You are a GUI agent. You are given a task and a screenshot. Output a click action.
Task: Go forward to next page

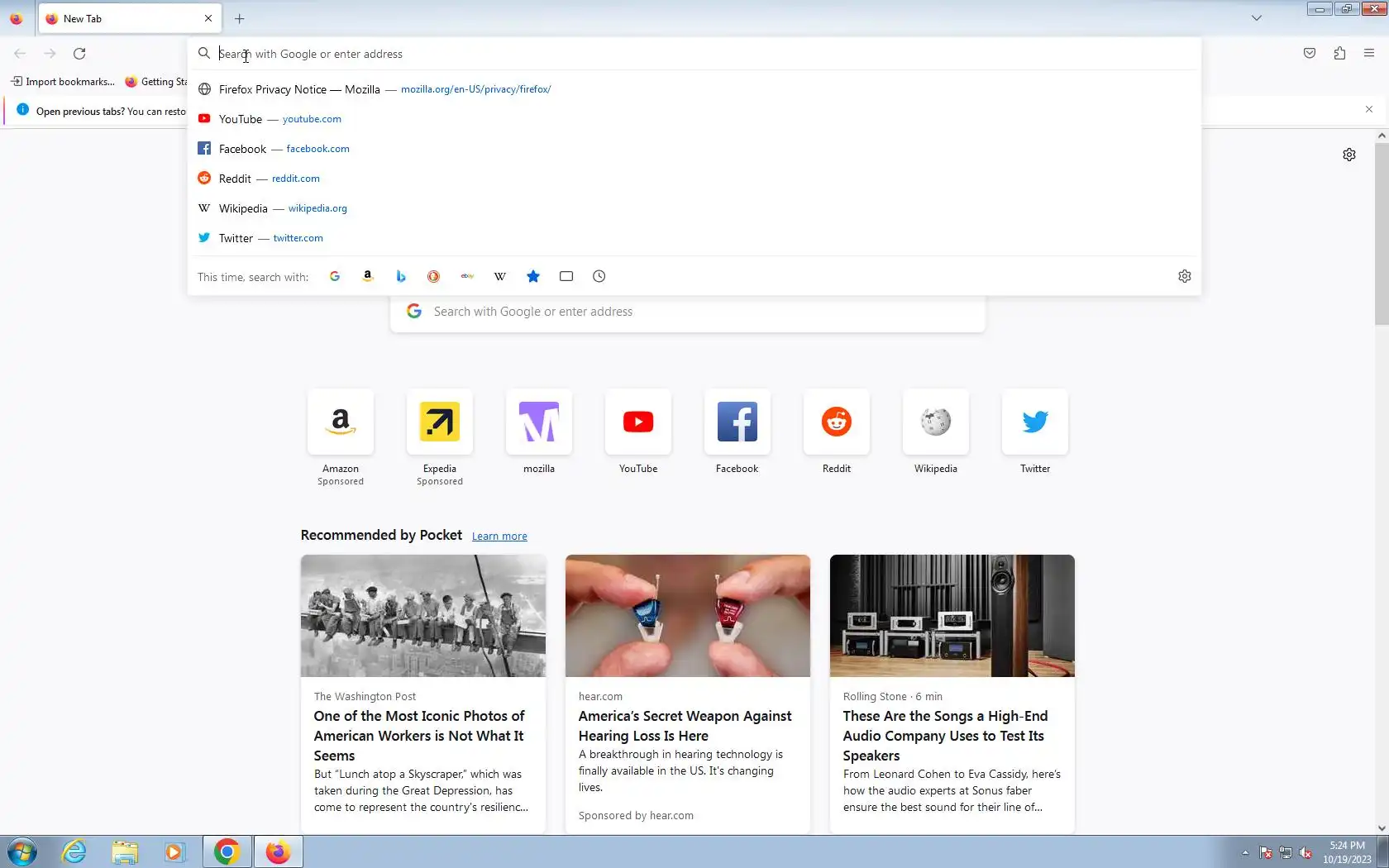click(x=50, y=54)
